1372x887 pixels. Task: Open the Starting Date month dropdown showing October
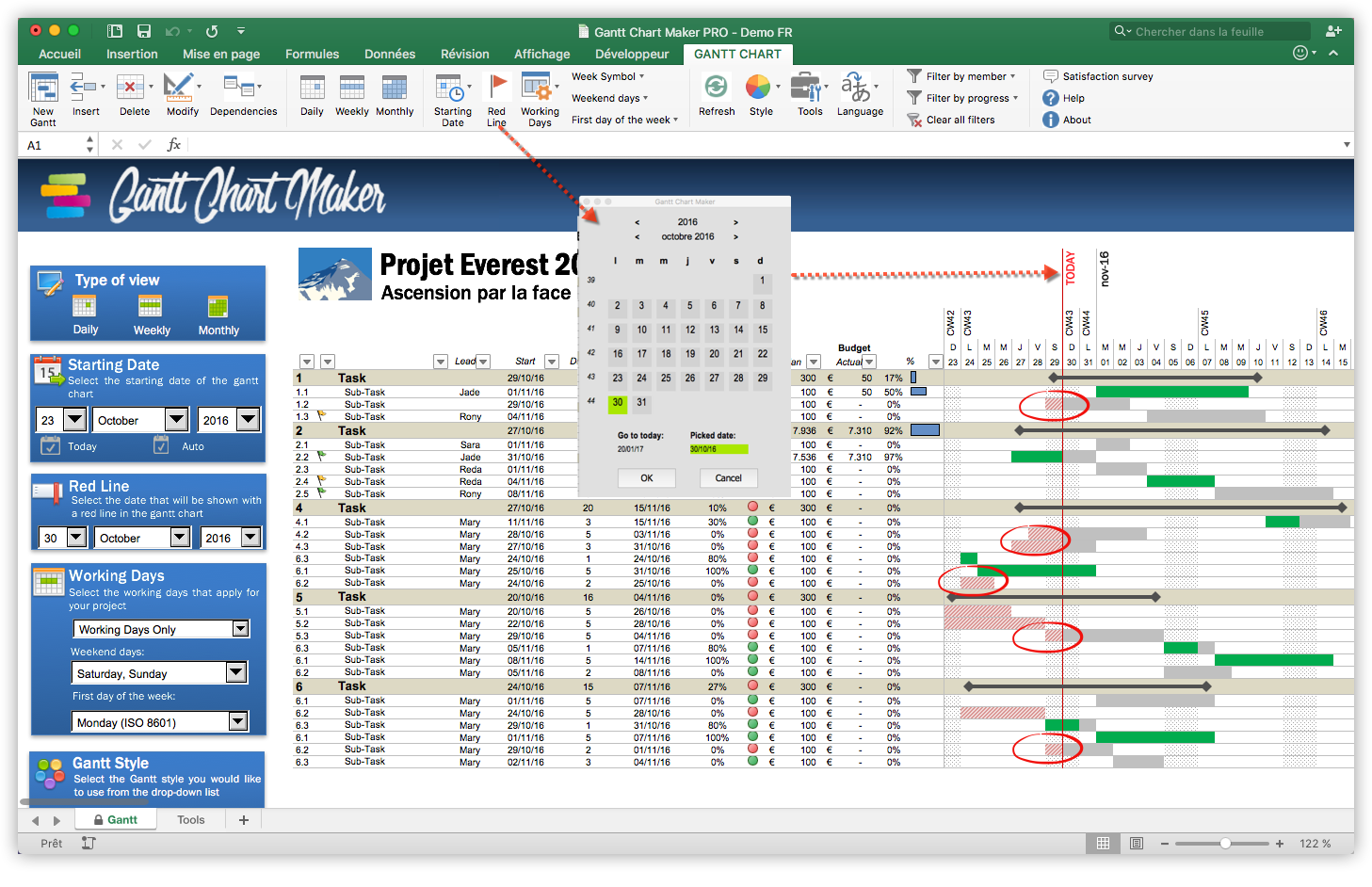coord(176,420)
